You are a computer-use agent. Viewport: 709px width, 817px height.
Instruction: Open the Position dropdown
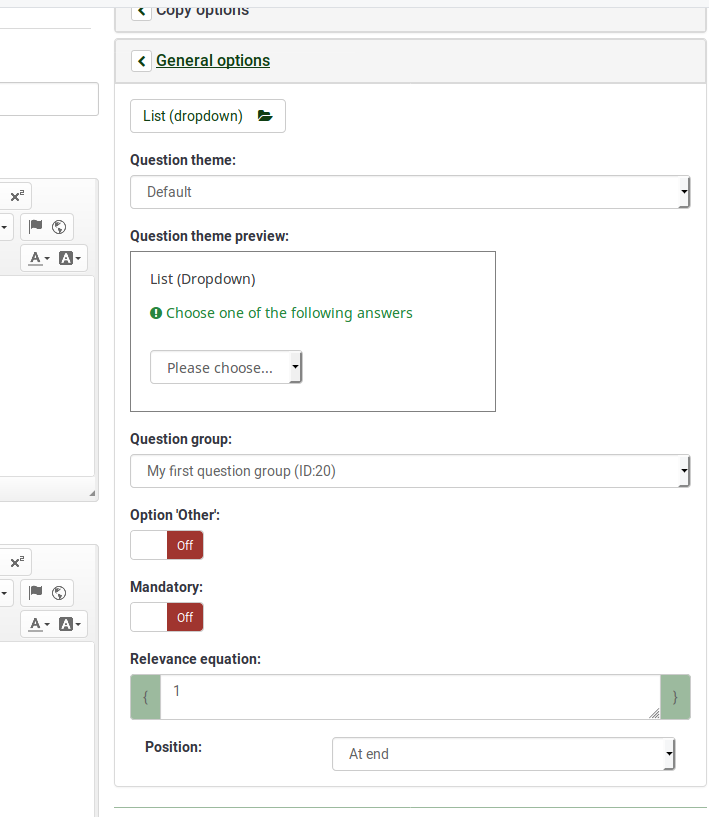coord(503,754)
